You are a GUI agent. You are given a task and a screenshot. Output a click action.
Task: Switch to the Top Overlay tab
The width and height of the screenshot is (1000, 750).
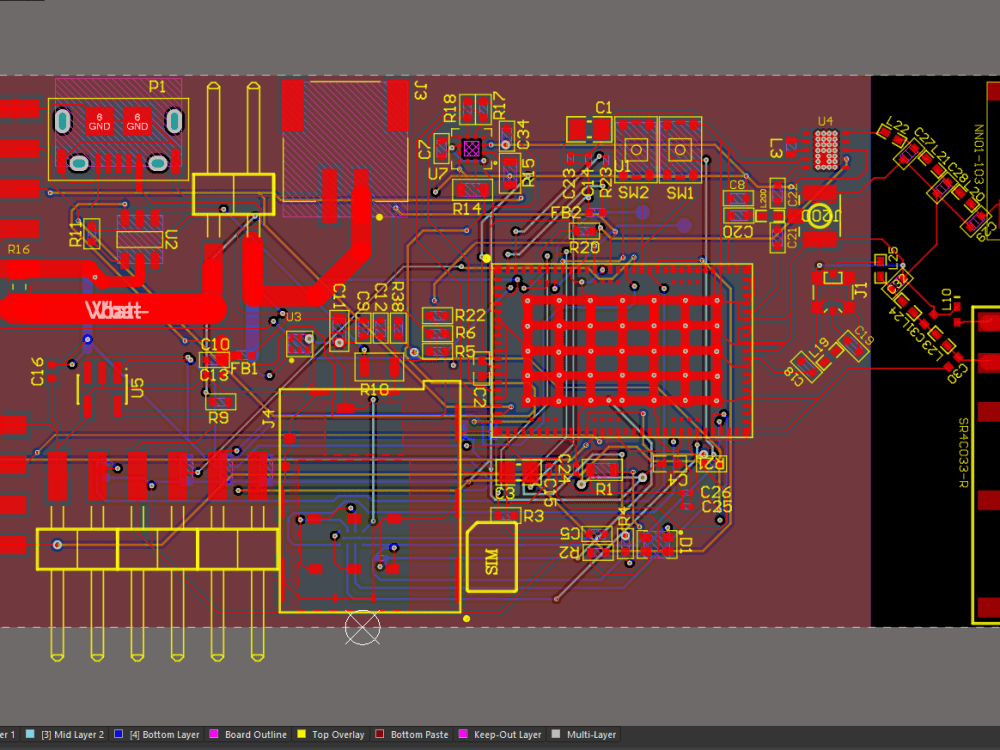pyautogui.click(x=338, y=734)
